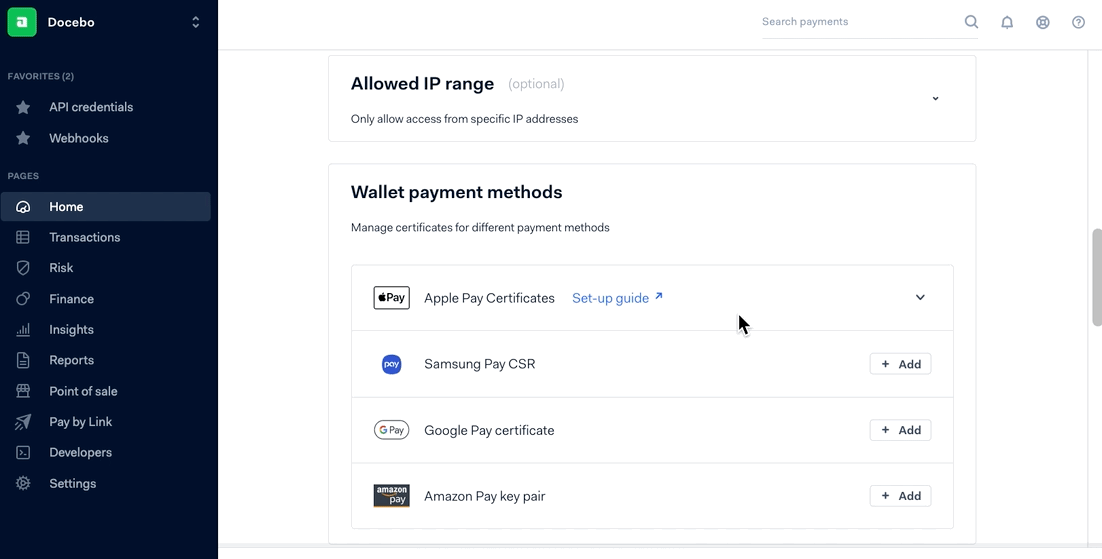1102x559 pixels.
Task: Click the Google Pay logo icon
Action: 391,430
